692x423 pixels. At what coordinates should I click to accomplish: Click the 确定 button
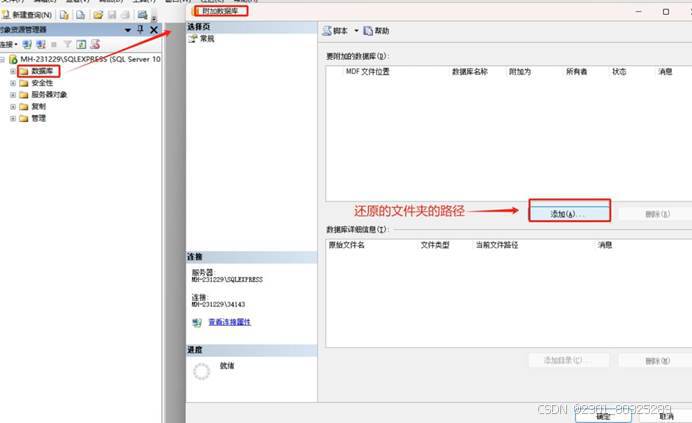(603, 416)
